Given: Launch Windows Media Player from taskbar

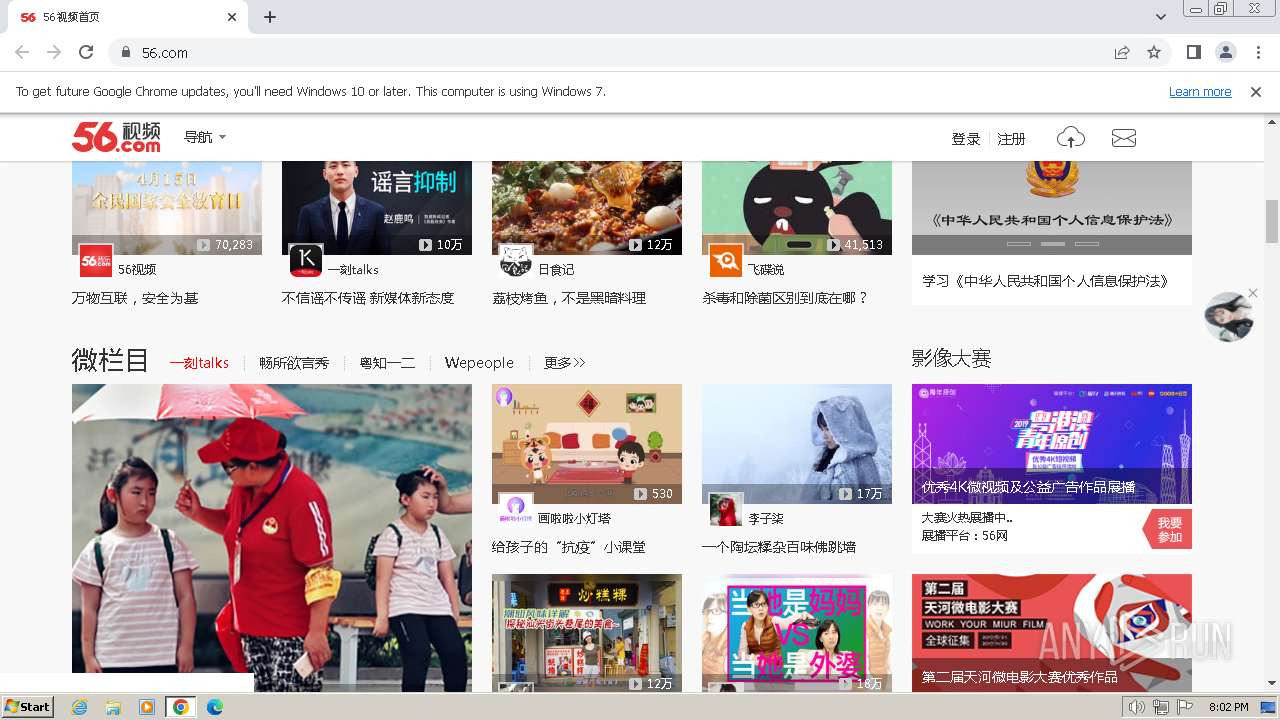Looking at the screenshot, I should (x=147, y=707).
